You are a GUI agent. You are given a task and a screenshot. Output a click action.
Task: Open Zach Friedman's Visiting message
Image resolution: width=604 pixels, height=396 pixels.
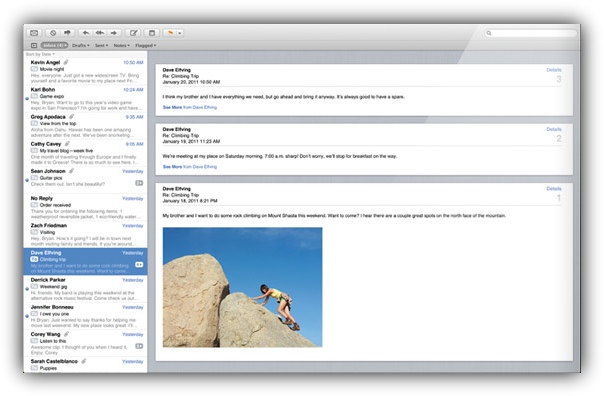(x=86, y=235)
